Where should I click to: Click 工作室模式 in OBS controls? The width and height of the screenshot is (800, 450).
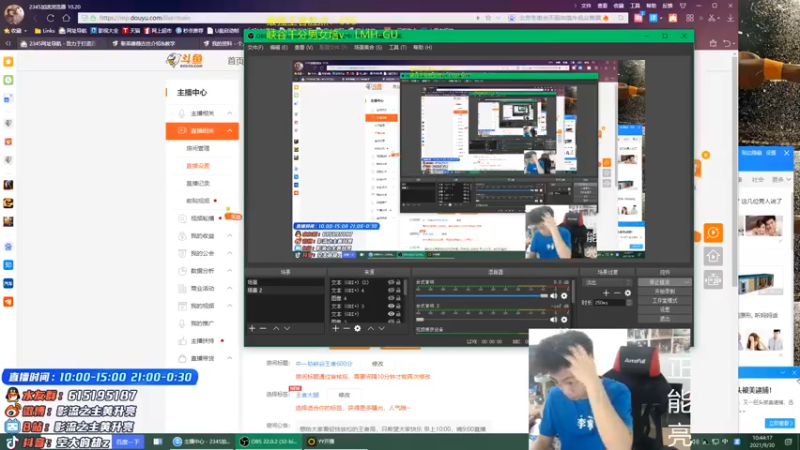tap(664, 301)
